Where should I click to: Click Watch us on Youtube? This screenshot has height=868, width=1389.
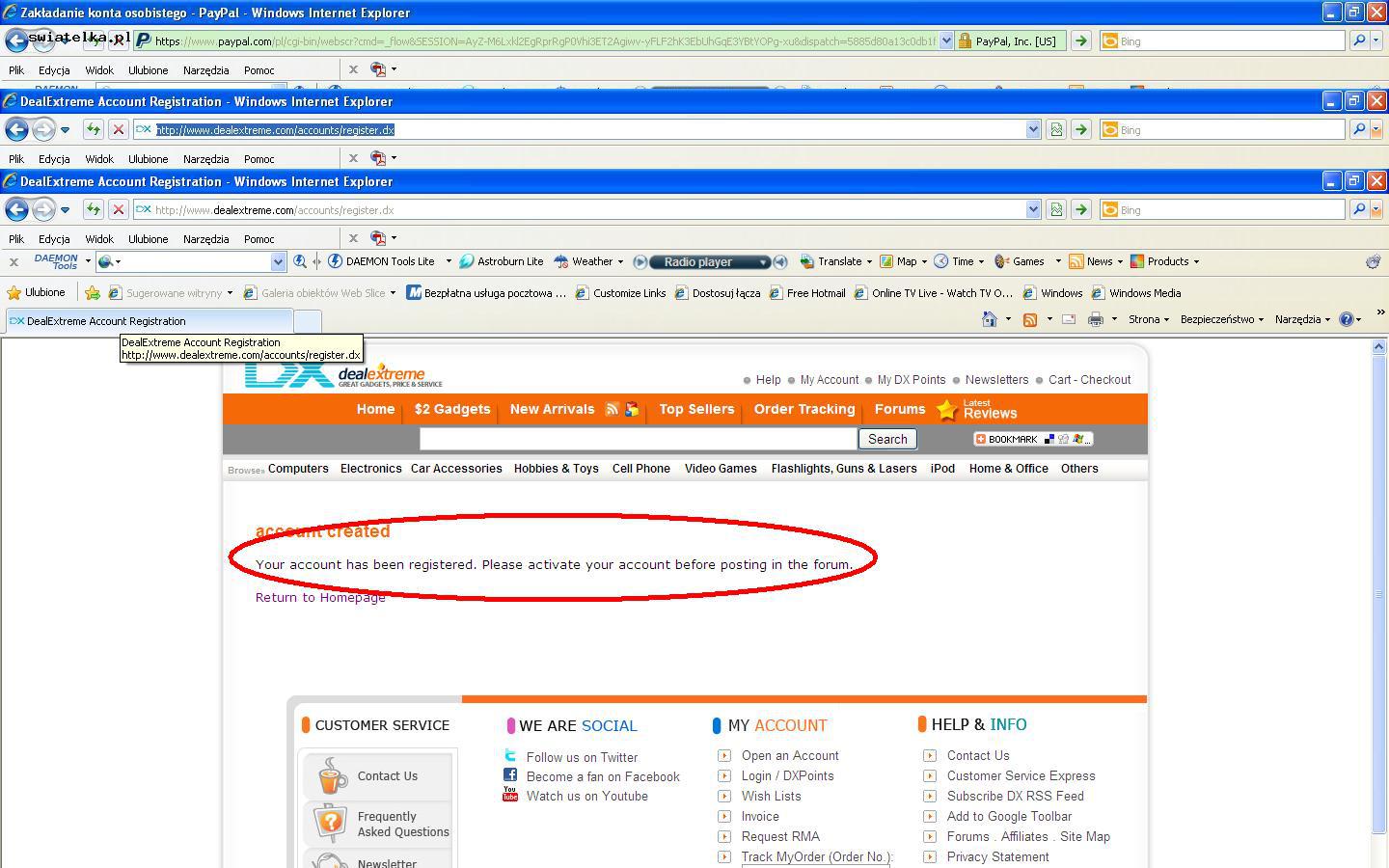click(x=586, y=796)
